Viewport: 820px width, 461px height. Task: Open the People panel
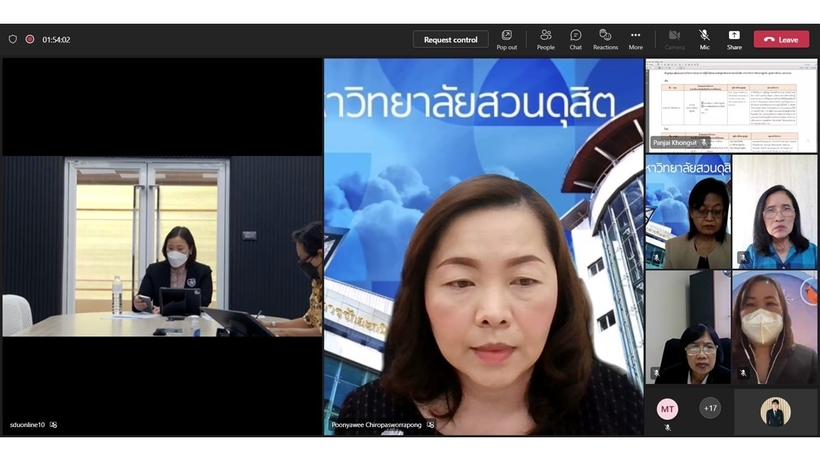point(545,39)
